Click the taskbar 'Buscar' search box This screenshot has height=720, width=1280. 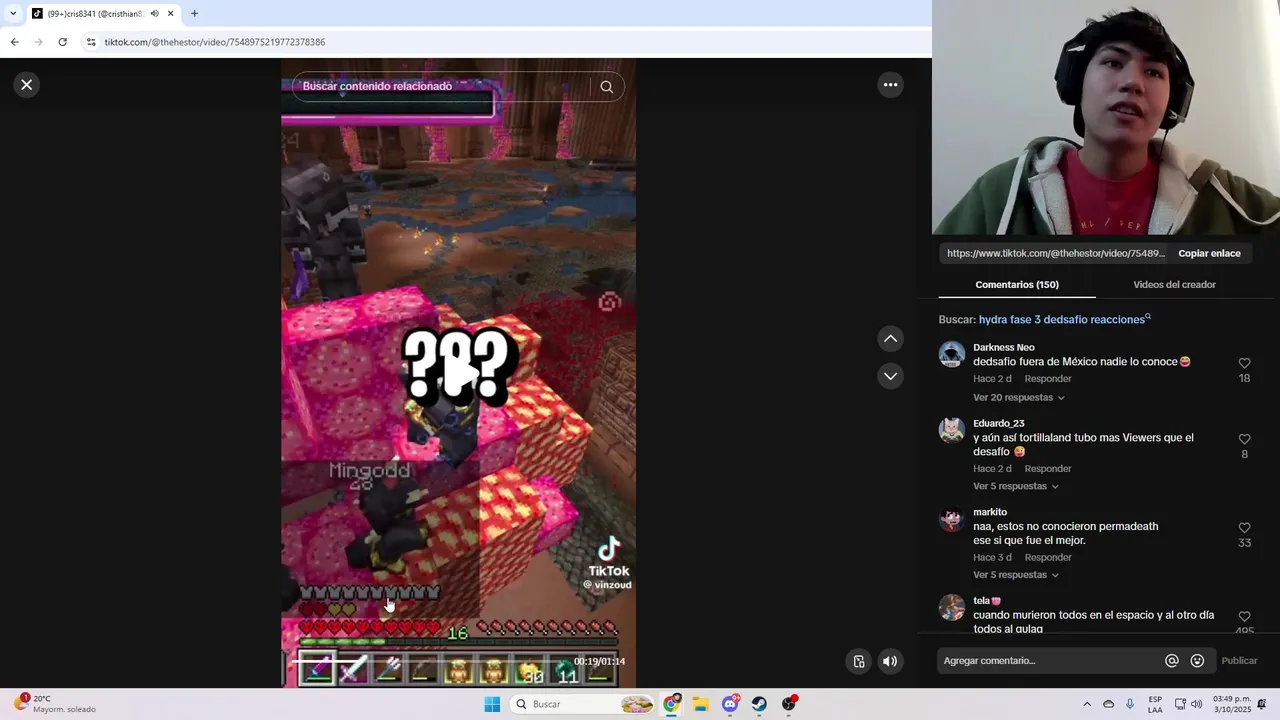coord(584,704)
